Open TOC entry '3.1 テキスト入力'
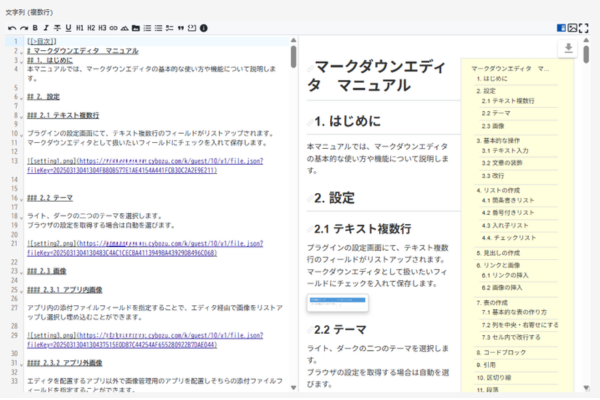Viewport: 600px width, 400px height. coord(505,151)
